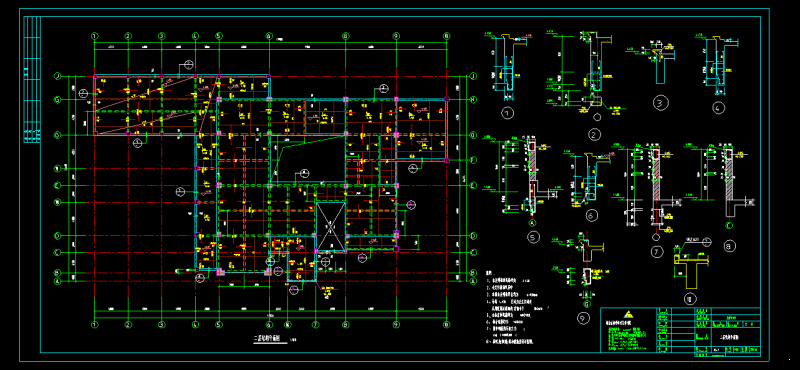This screenshot has width=800, height=370.
Task: Select the X-crossed stair opening box
Action: coord(331,227)
